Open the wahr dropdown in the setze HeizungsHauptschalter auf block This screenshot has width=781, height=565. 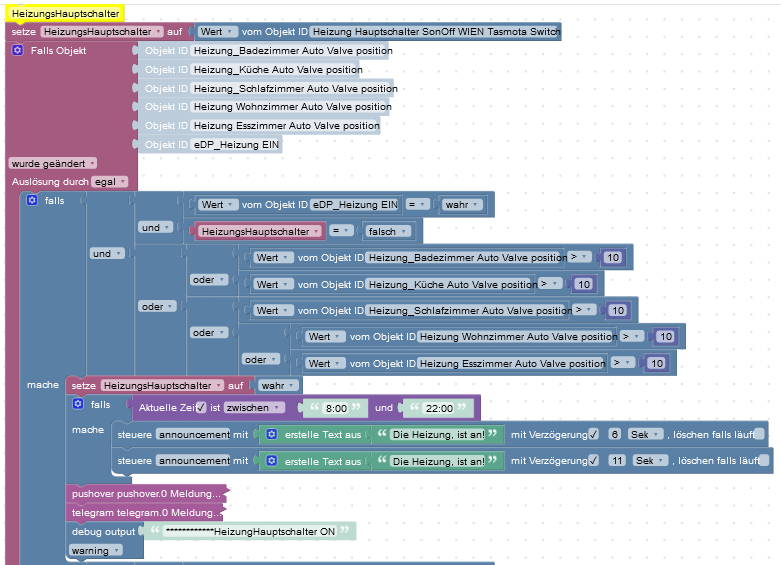(278, 385)
